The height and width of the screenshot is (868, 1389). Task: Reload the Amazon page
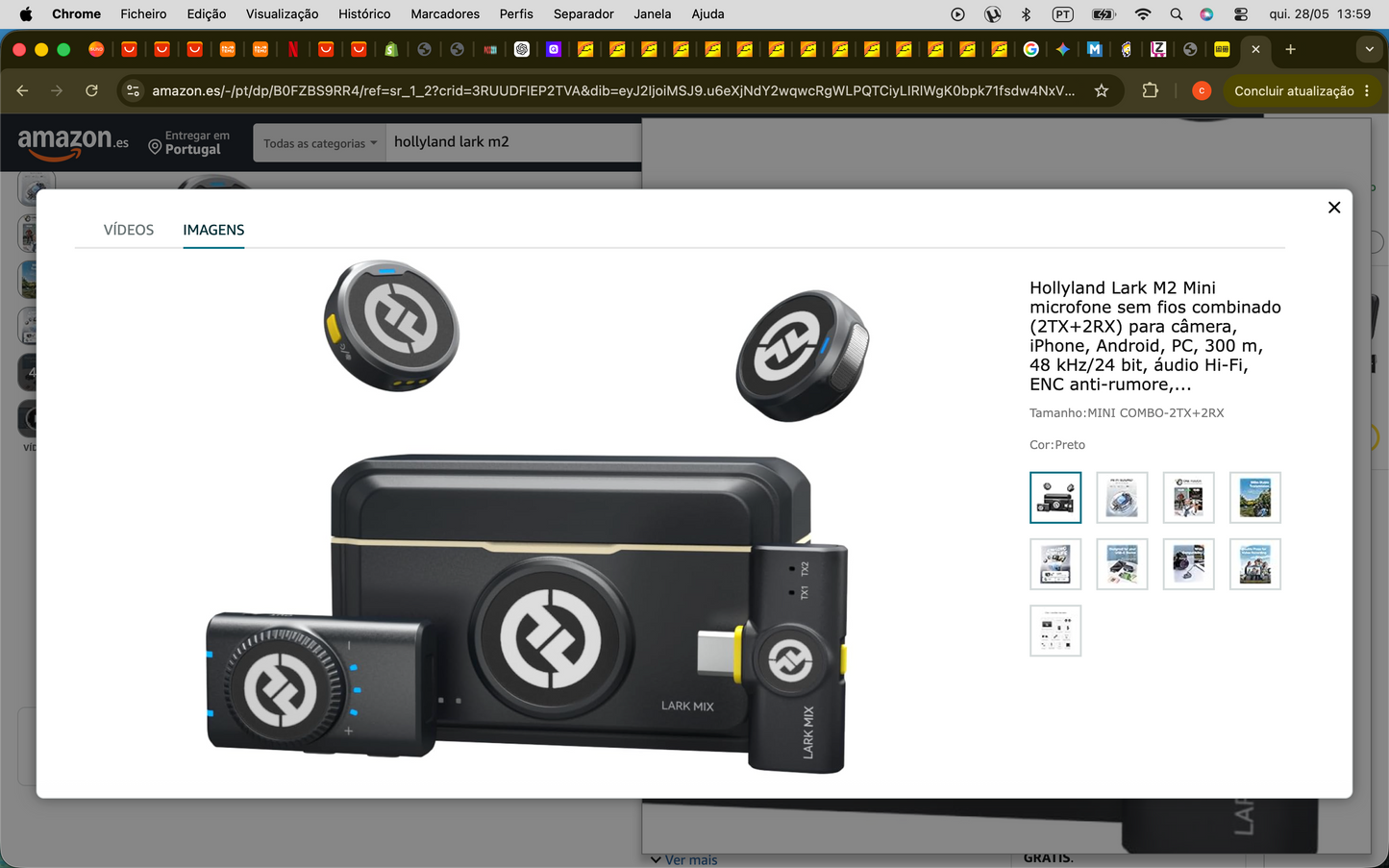coord(91,90)
